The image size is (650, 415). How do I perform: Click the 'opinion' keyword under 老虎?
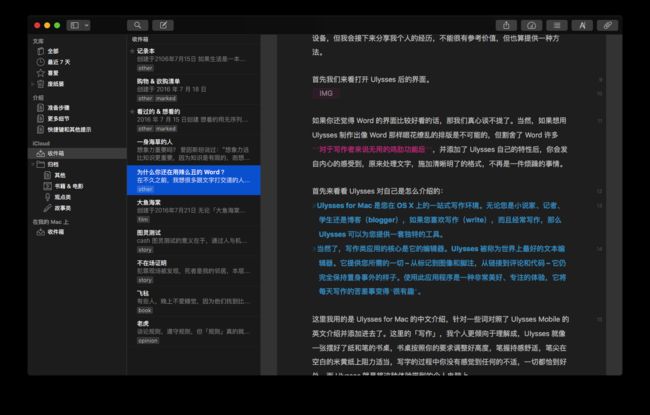pyautogui.click(x=148, y=340)
